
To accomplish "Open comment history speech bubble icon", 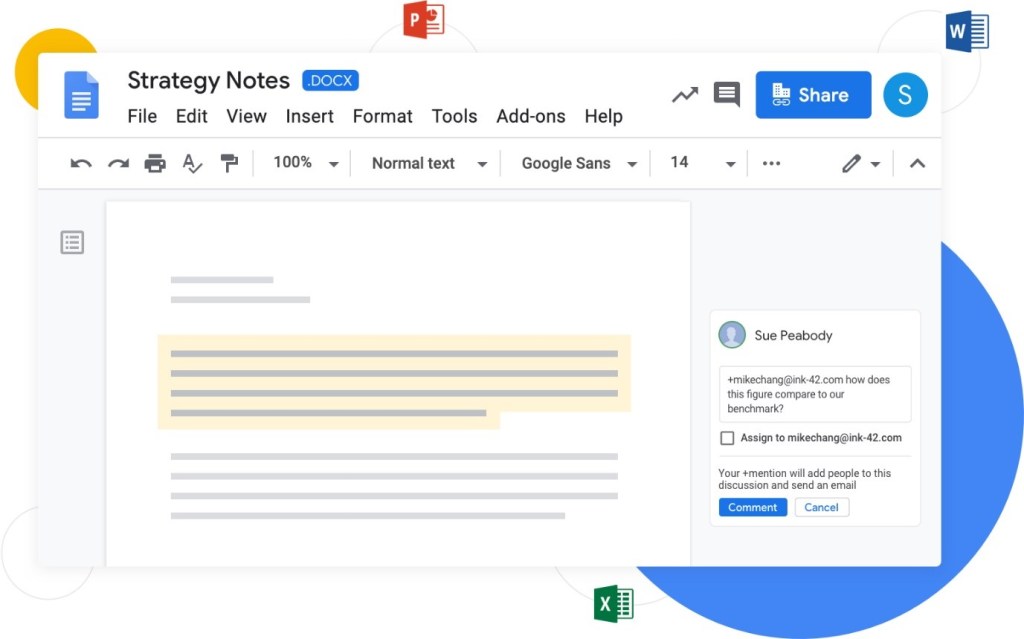I will [727, 95].
